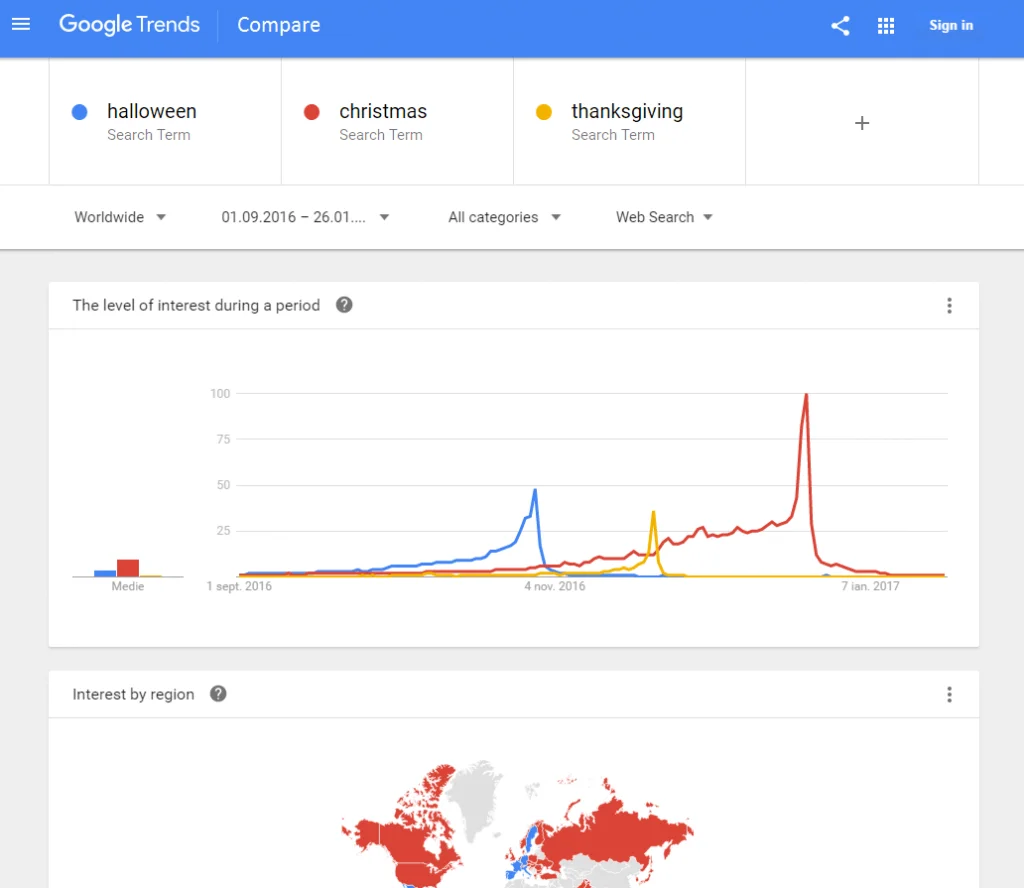Open more options for region card
Screen dimensions: 1024x888
(x=949, y=694)
